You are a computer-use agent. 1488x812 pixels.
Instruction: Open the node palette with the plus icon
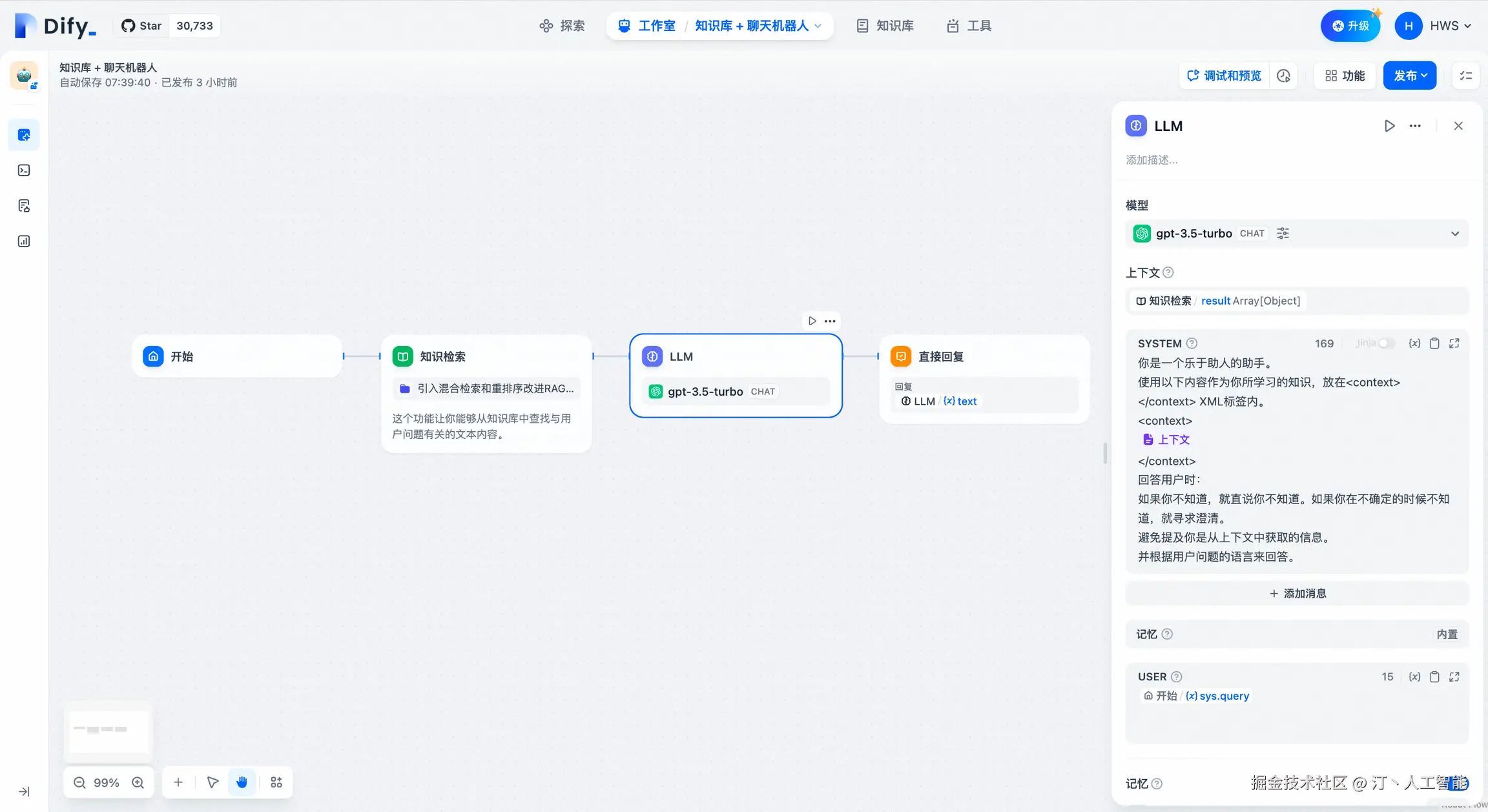[178, 782]
